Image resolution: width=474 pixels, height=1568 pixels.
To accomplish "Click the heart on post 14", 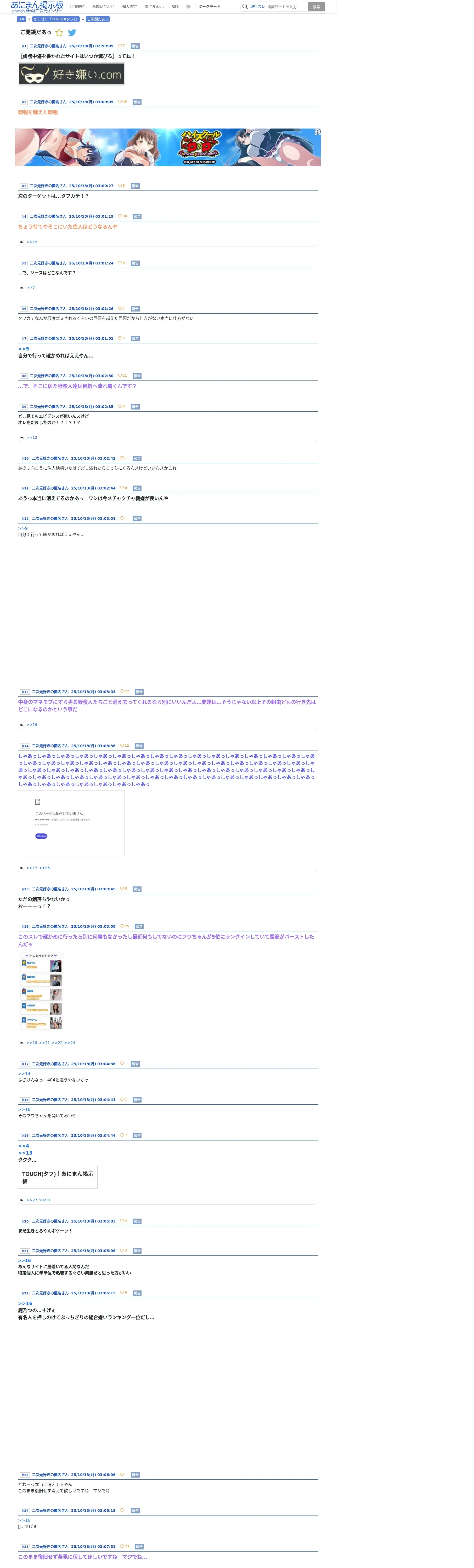I will pos(122,745).
